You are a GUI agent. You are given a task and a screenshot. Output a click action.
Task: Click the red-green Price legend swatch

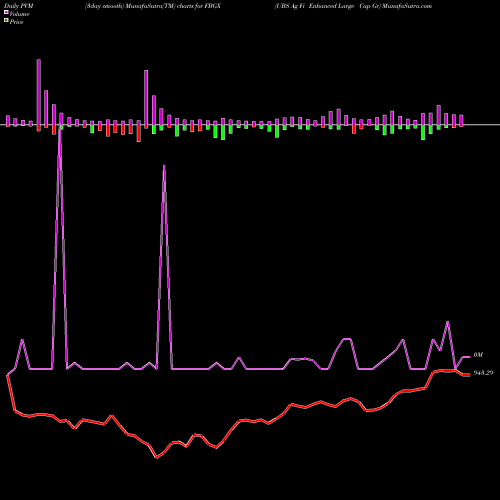click(6, 21)
